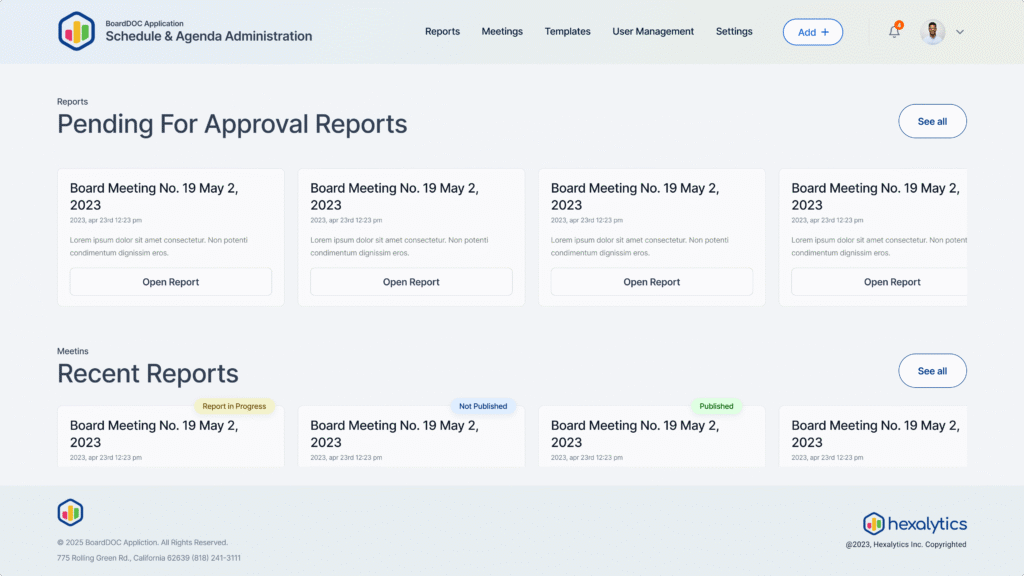The image size is (1024, 576).
Task: Open the Reports menu
Action: (442, 32)
